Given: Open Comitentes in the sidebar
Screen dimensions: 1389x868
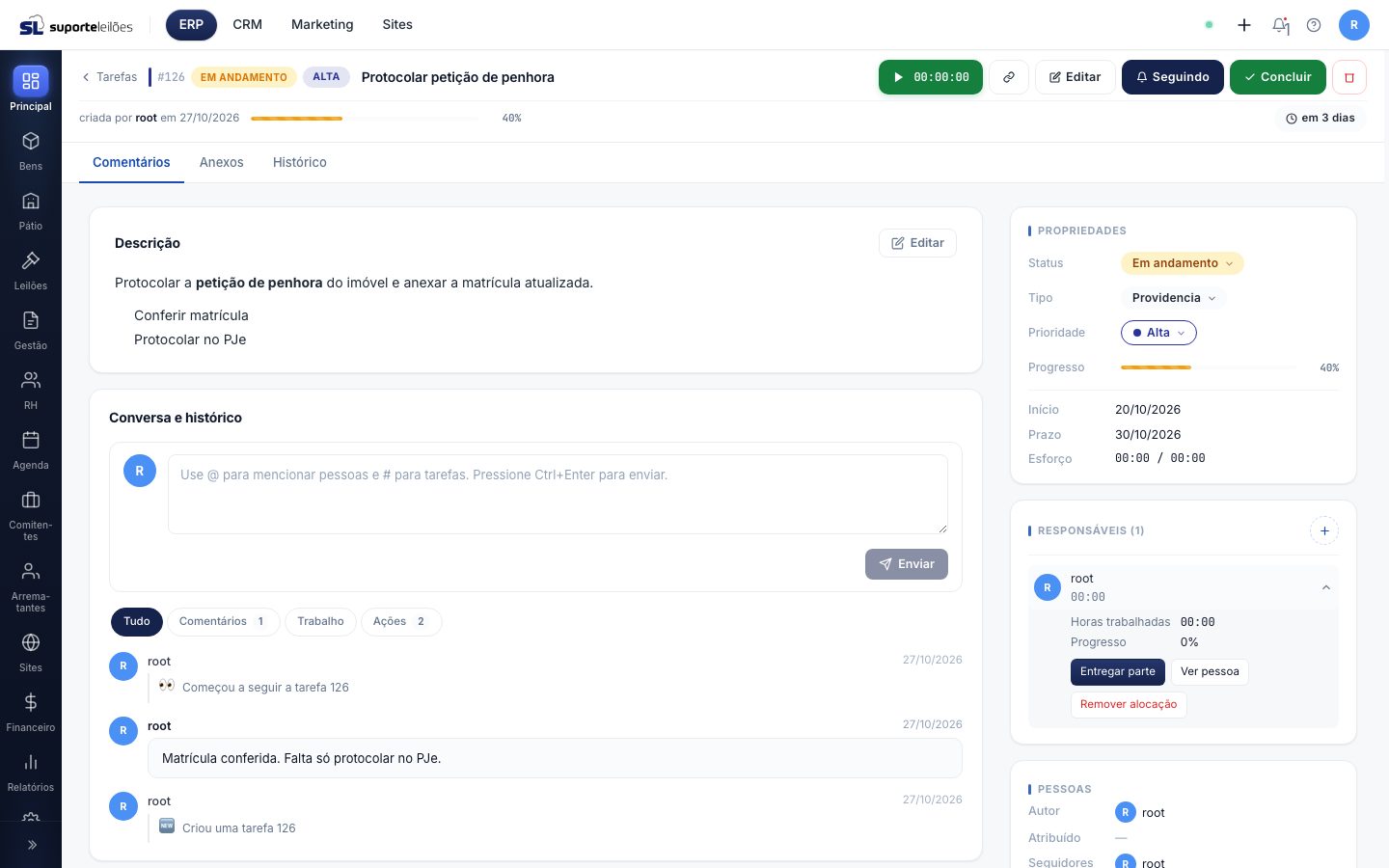Looking at the screenshot, I should (31, 515).
